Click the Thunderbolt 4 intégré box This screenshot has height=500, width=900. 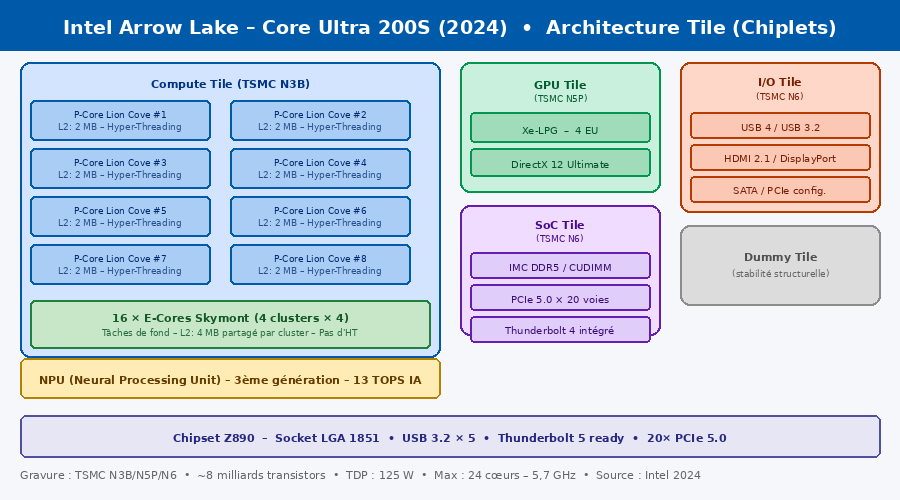point(560,330)
